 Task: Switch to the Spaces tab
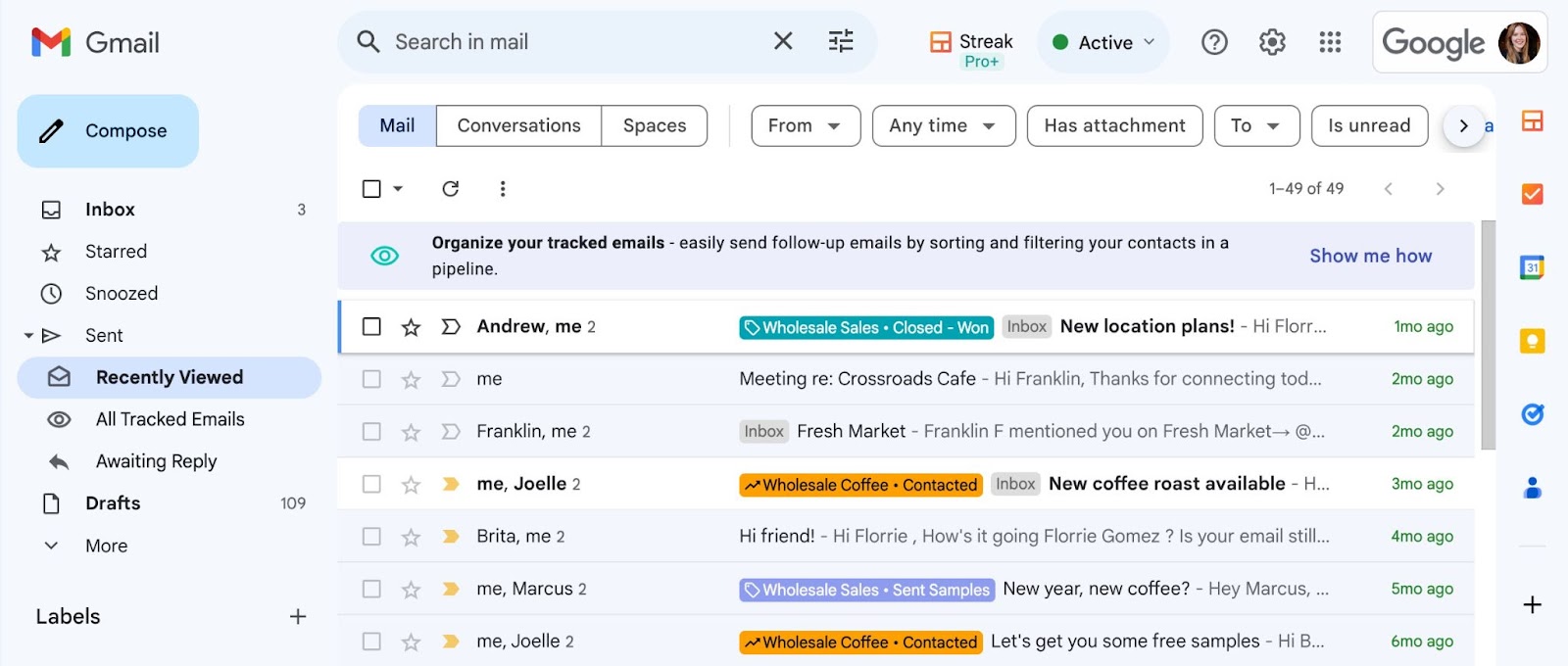pyautogui.click(x=655, y=125)
